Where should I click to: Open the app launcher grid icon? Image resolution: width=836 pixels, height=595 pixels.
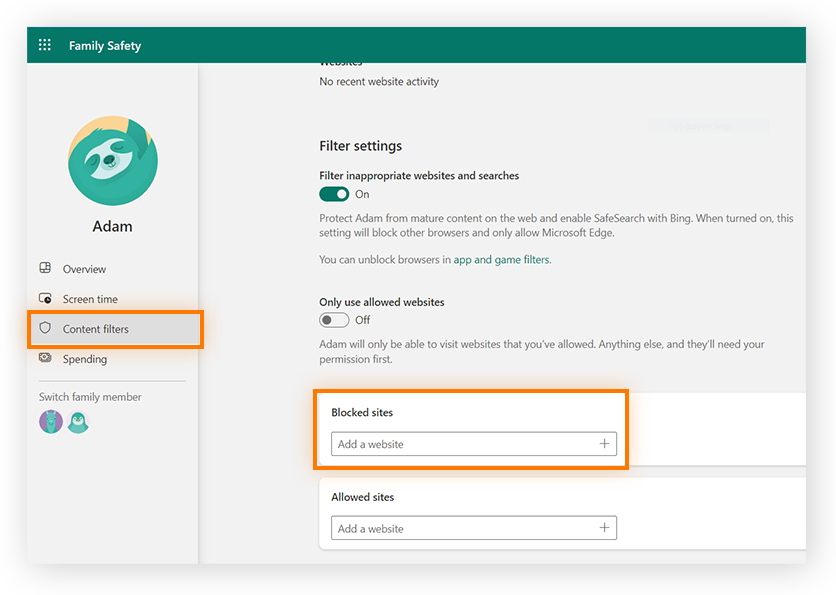click(x=45, y=45)
